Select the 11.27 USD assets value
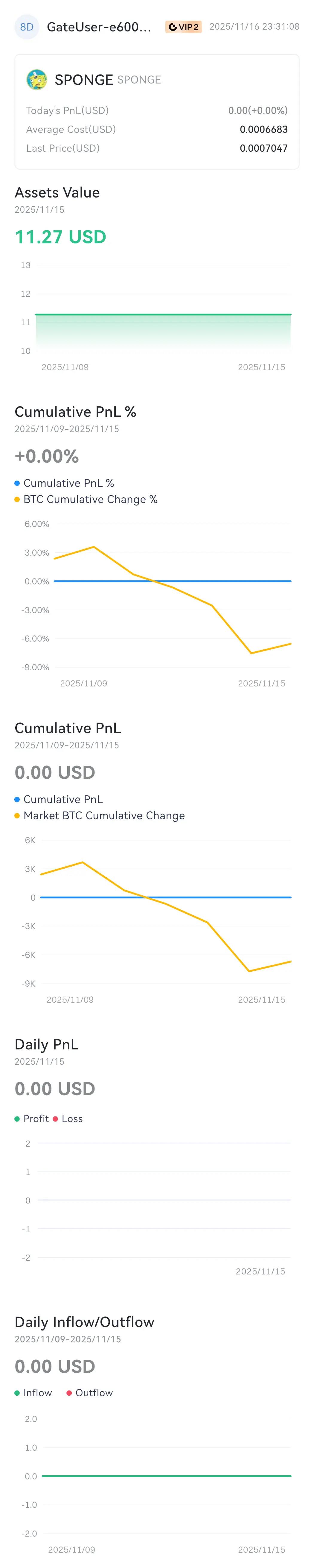 coord(60,237)
